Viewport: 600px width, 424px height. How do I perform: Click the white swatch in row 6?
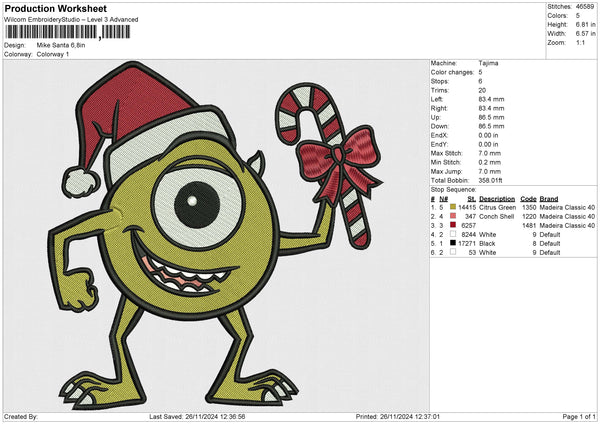pyautogui.click(x=453, y=252)
